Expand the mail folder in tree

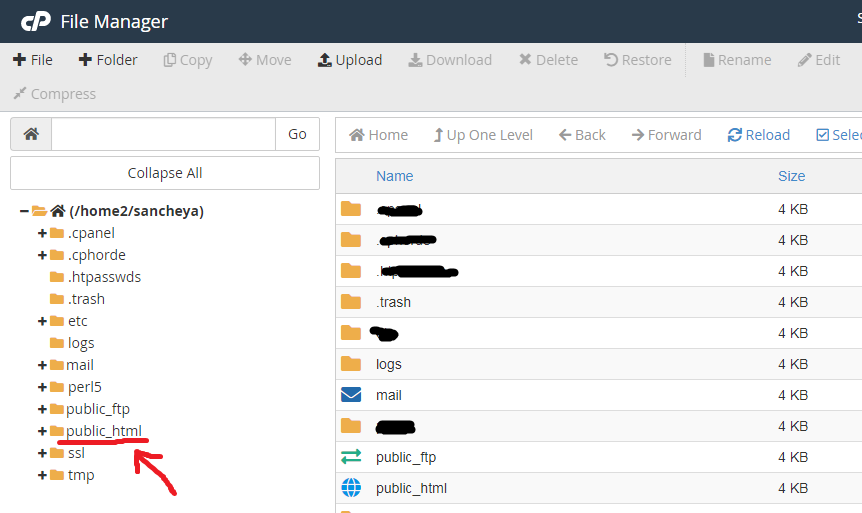click(x=42, y=365)
